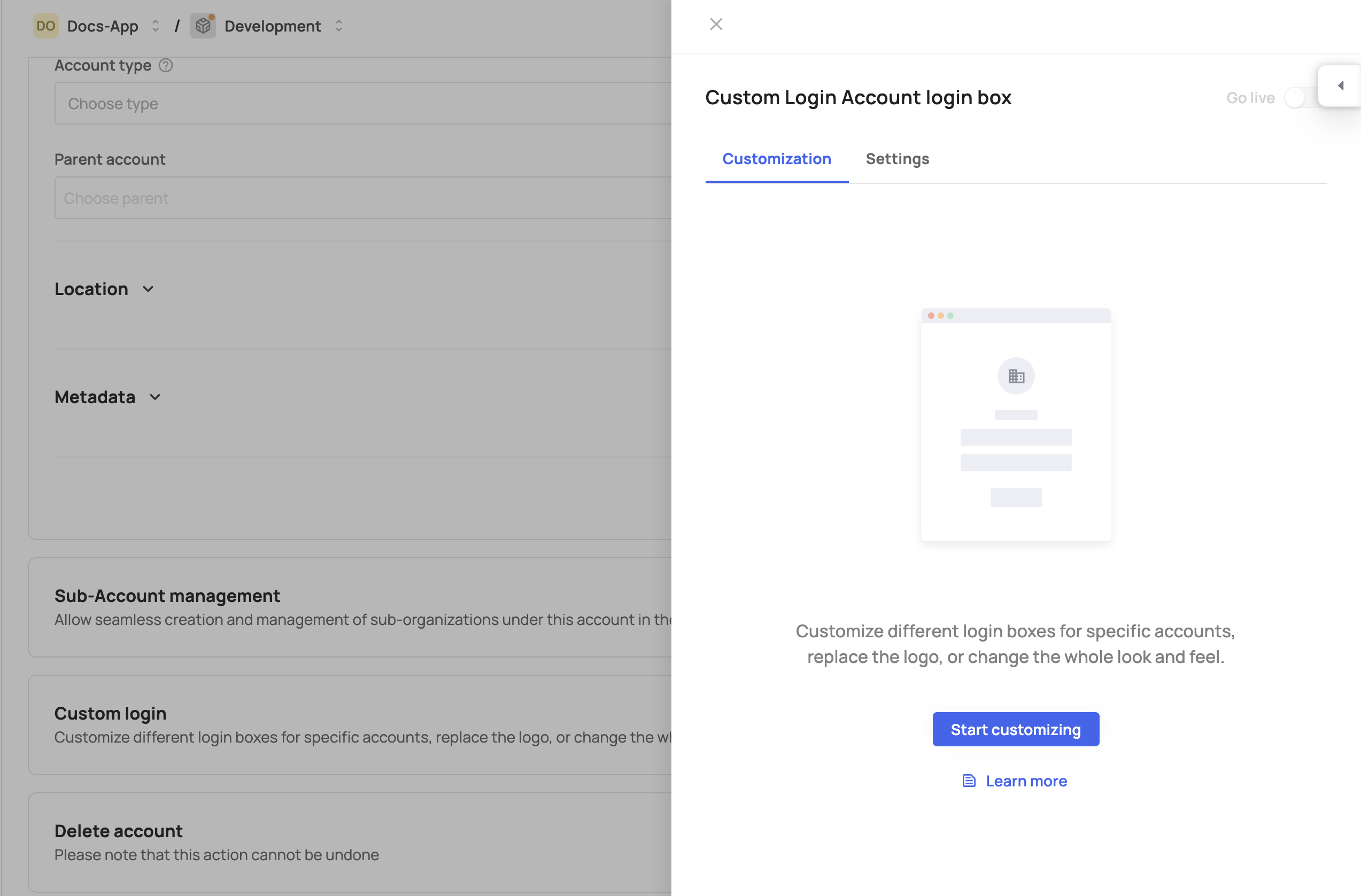Open the Development environment switcher arrows

tap(338, 26)
